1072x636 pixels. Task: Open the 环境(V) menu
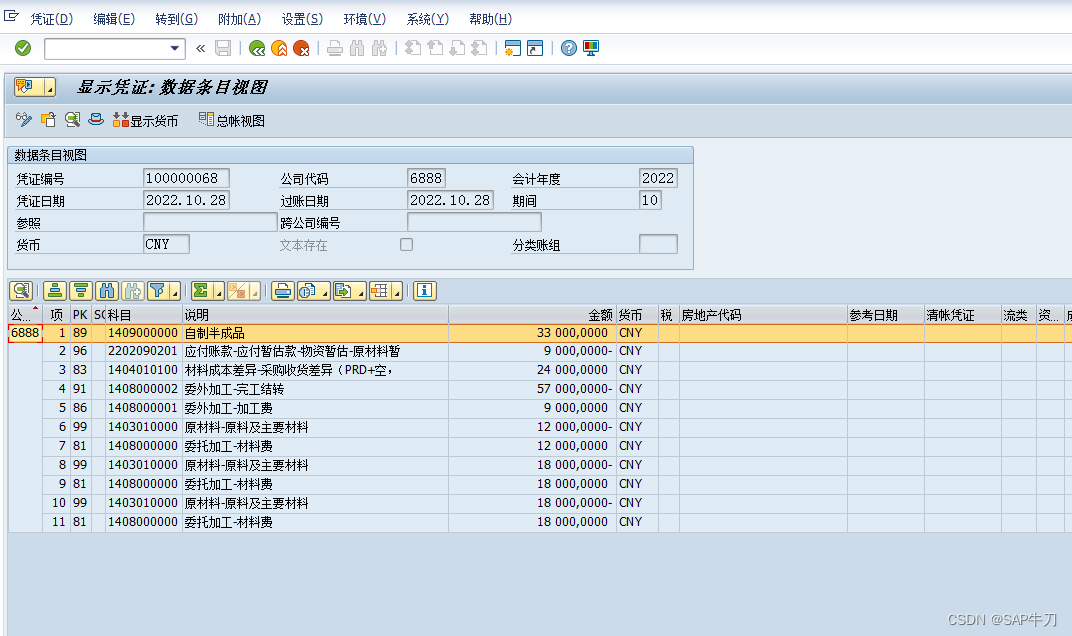364,19
